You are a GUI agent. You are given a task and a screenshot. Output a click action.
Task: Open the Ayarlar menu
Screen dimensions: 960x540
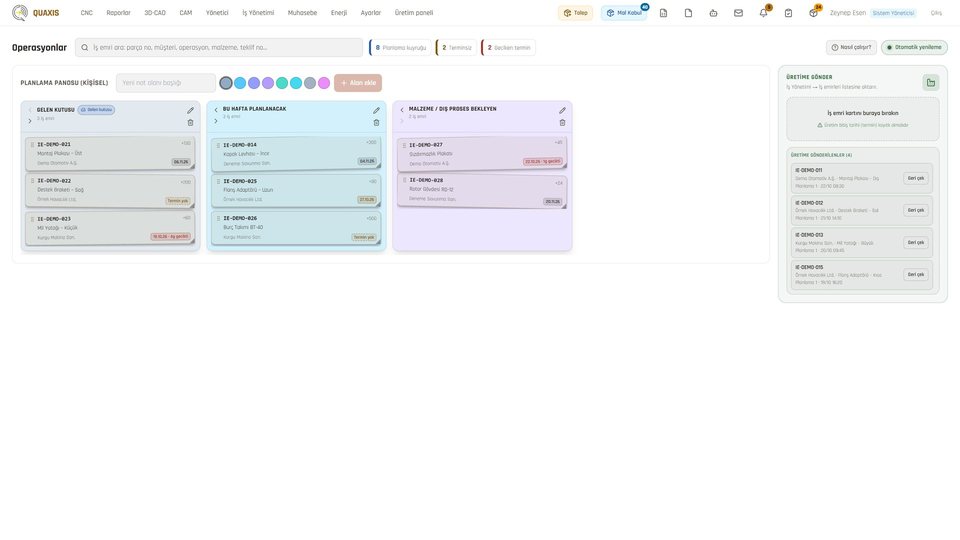(370, 13)
